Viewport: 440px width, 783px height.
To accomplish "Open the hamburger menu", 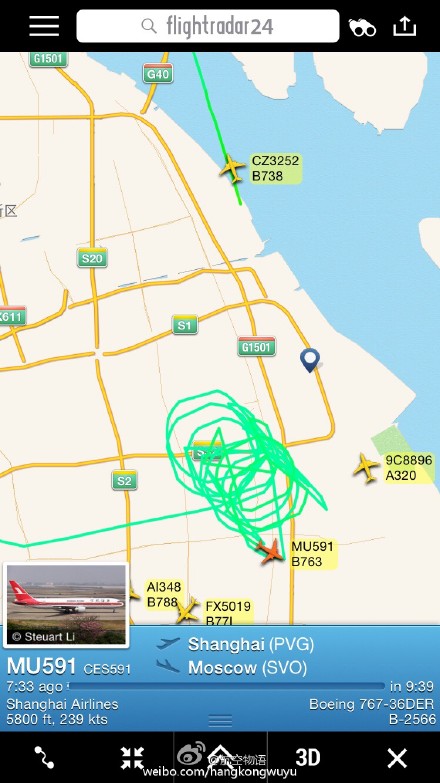I will (44, 26).
